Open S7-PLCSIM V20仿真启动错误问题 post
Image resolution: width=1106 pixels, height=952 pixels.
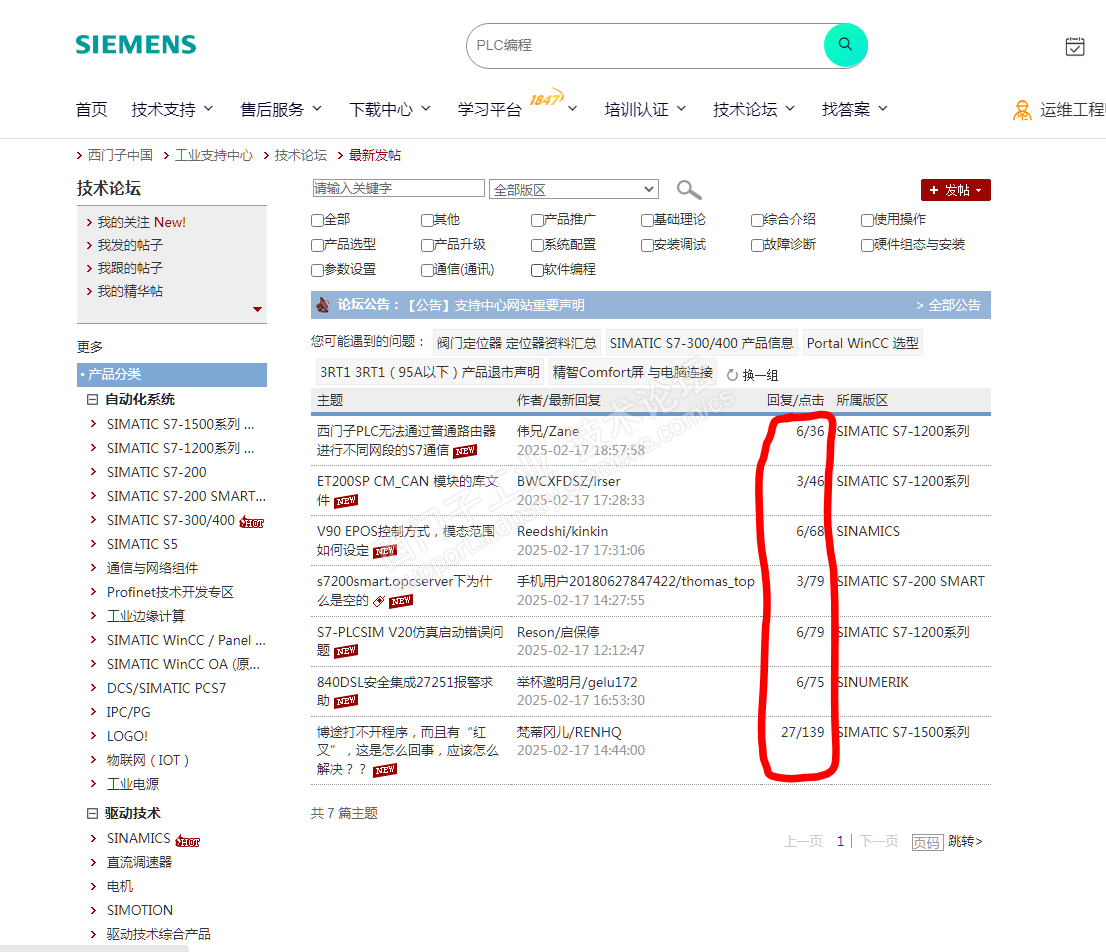click(x=410, y=641)
